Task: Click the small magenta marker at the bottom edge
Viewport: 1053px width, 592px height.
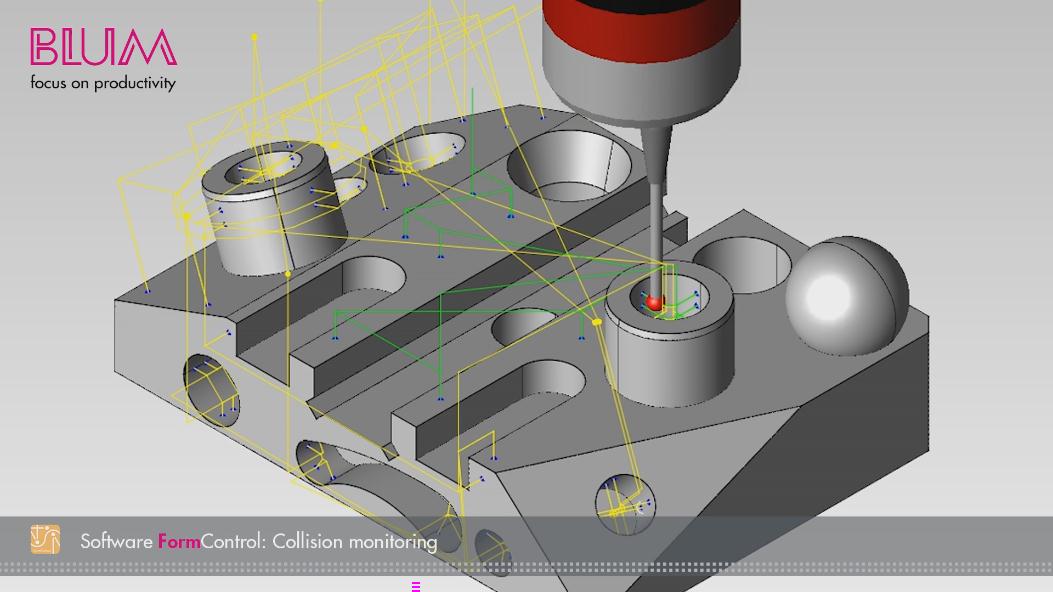Action: (416, 587)
